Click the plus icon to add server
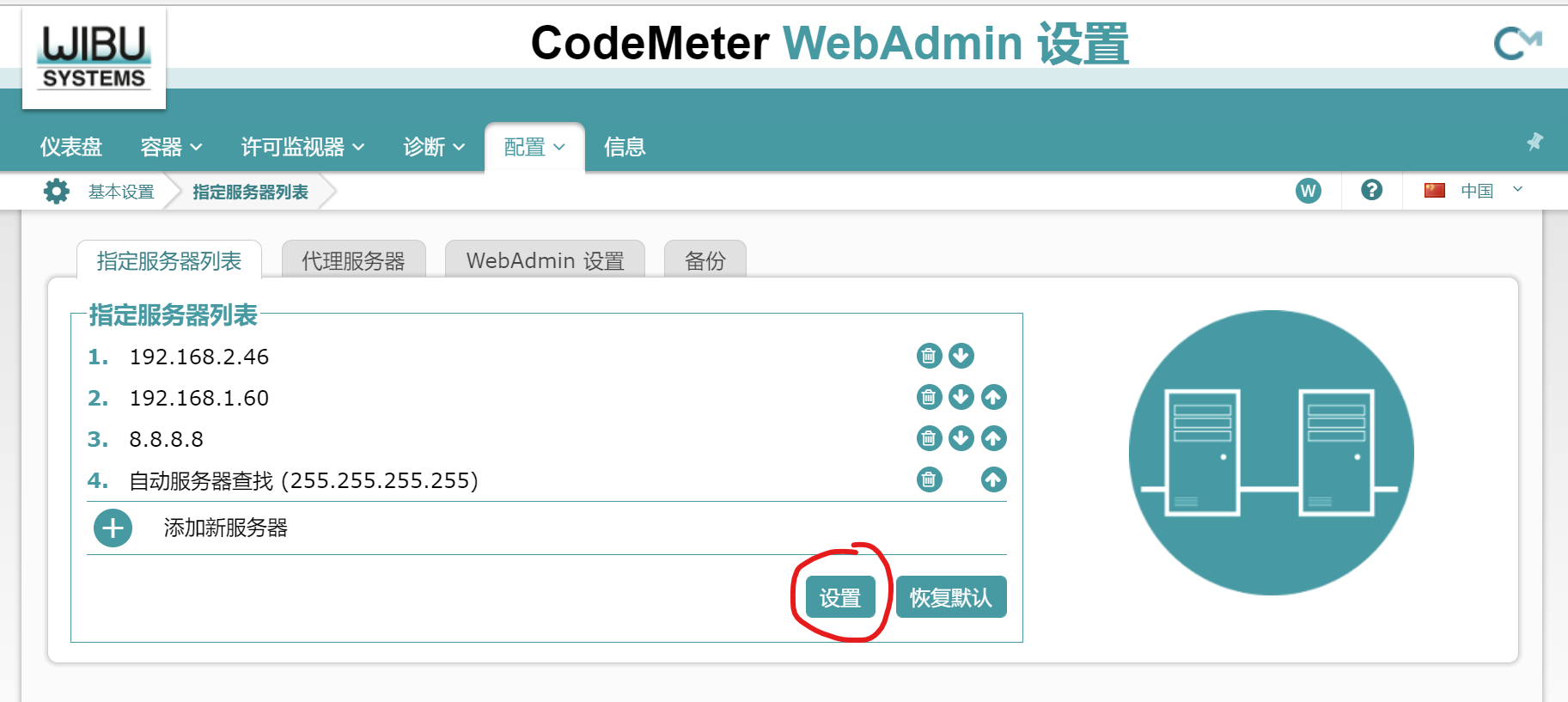Screen dimensions: 1568x702 113,528
